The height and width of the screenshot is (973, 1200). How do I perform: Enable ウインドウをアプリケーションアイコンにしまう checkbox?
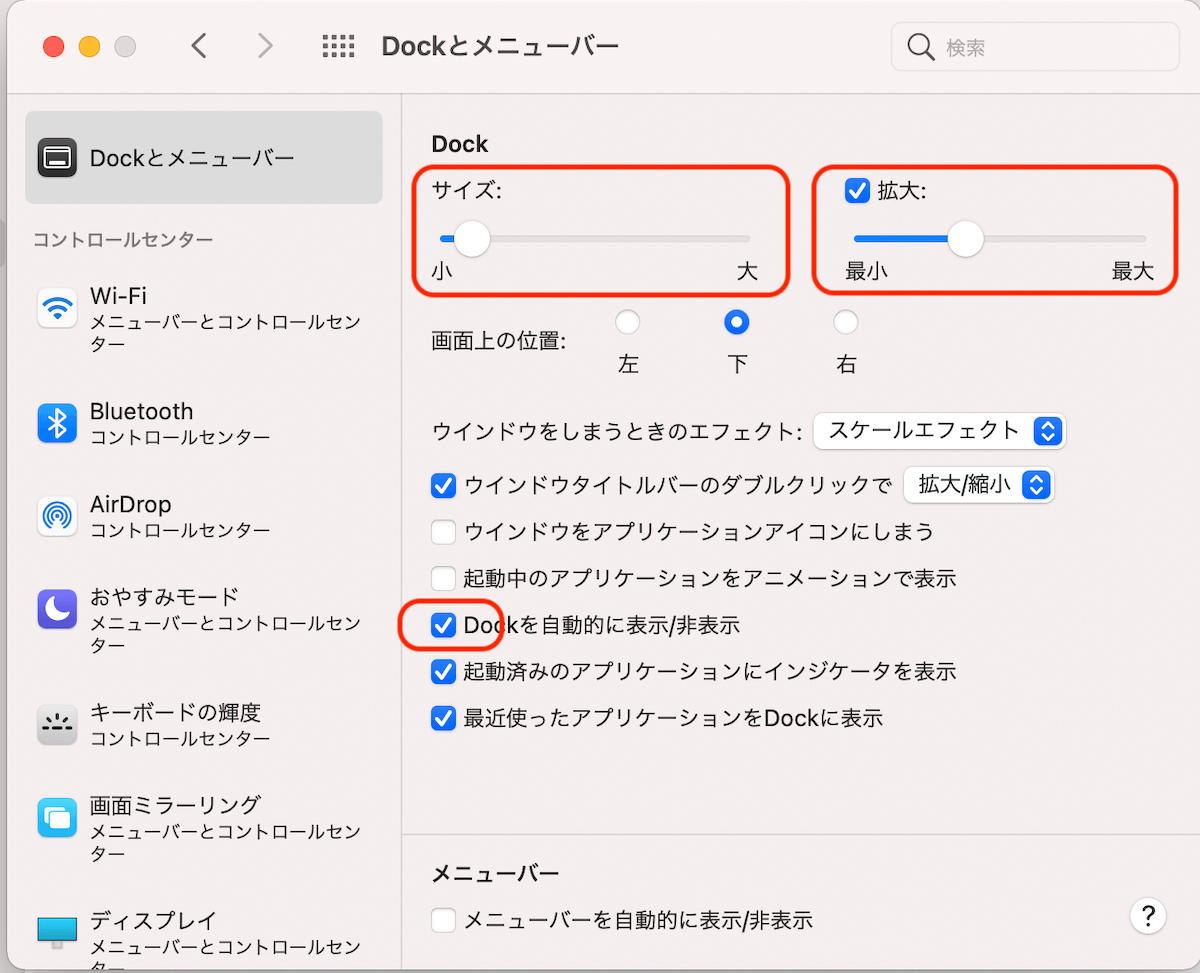(x=443, y=532)
